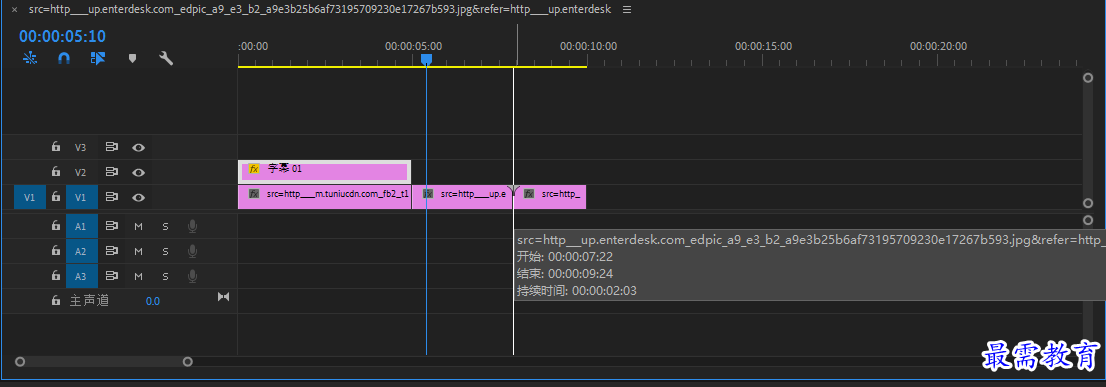Open the sequence panel hamburger menu

pos(627,10)
